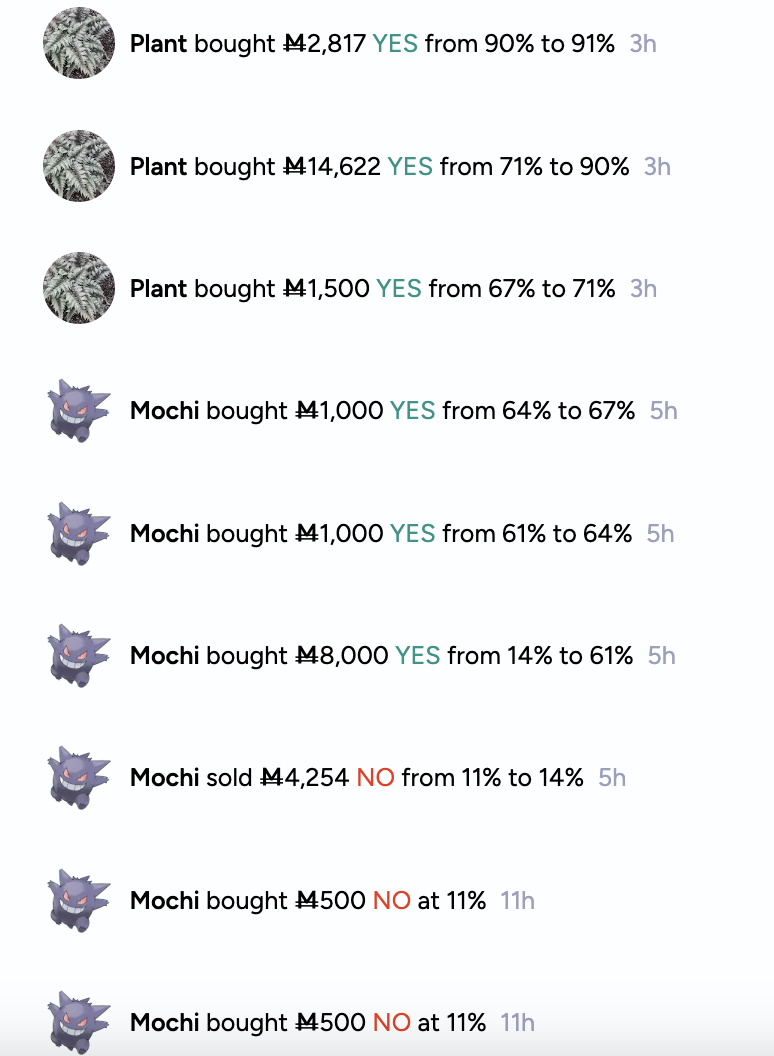Image resolution: width=774 pixels, height=1056 pixels.
Task: Click the 3h timestamp on the ₼2,817 bet
Action: coord(643,44)
